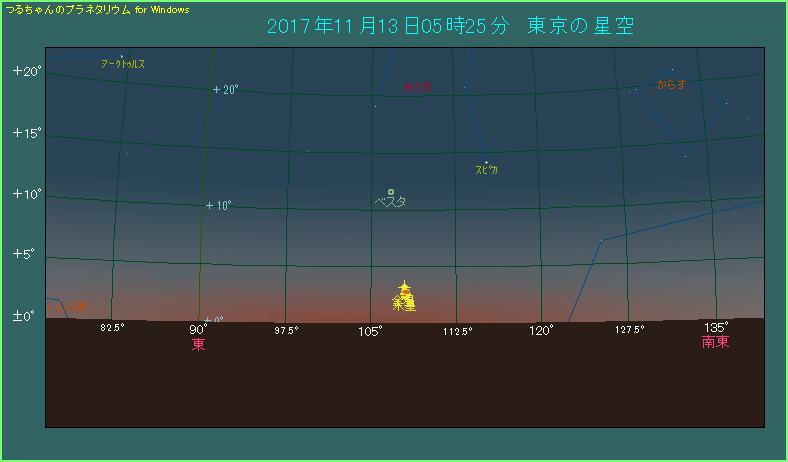
Task: Click the yellow Venus planet symbol near horizon
Action: 404,288
